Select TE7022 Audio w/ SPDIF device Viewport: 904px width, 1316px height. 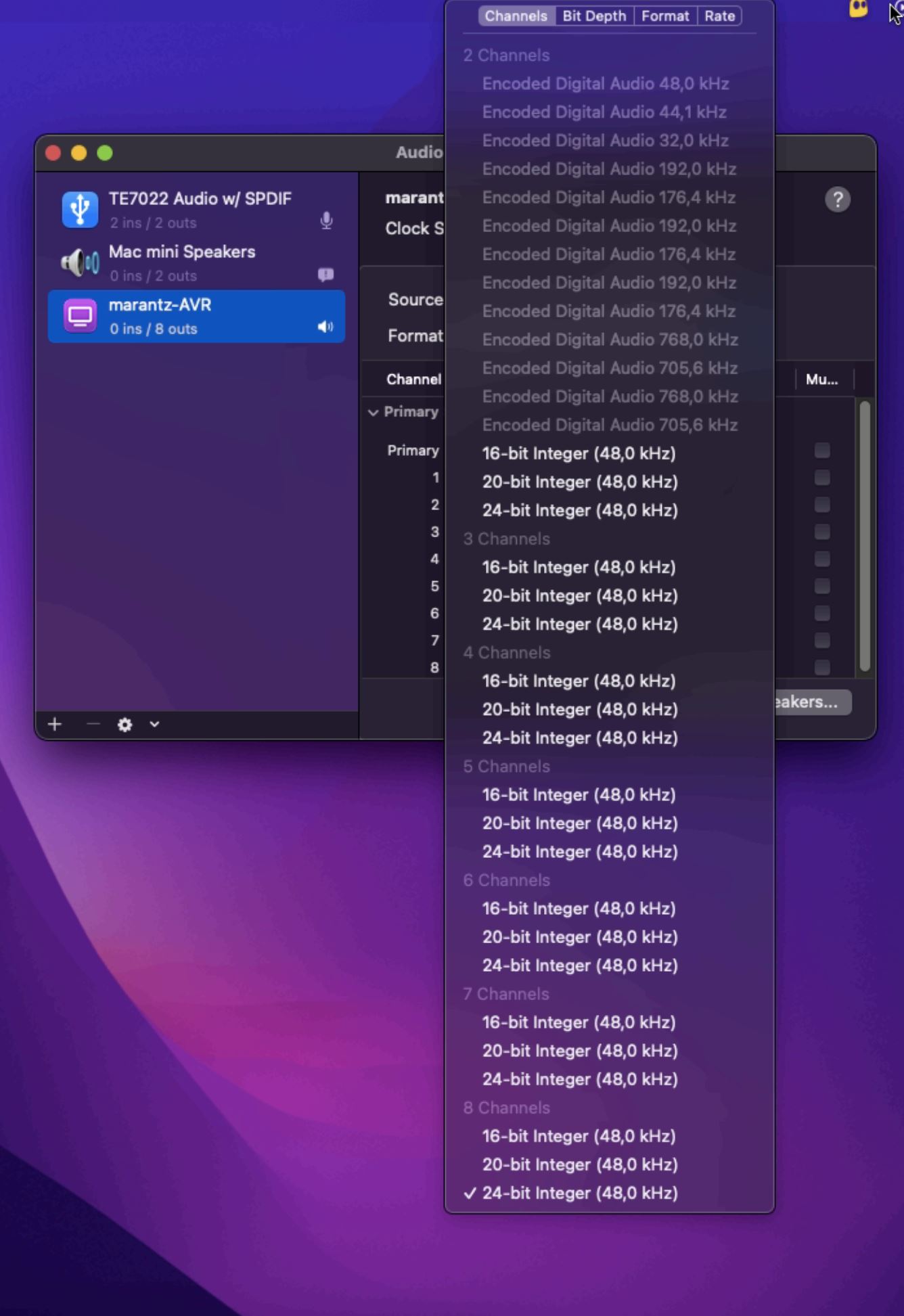tap(196, 210)
